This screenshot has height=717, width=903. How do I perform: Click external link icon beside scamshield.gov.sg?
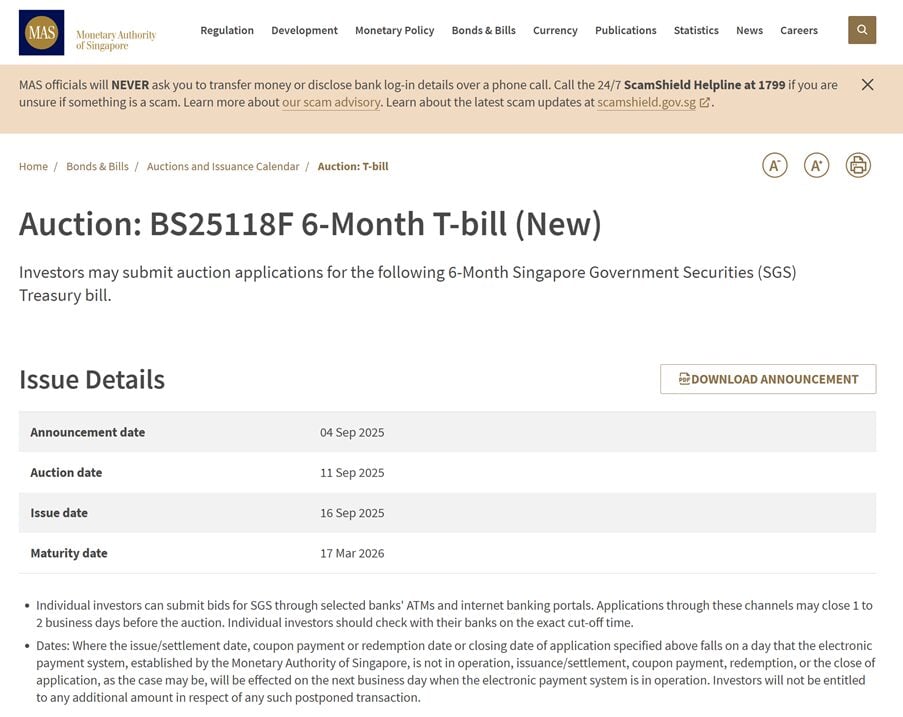pyautogui.click(x=704, y=103)
